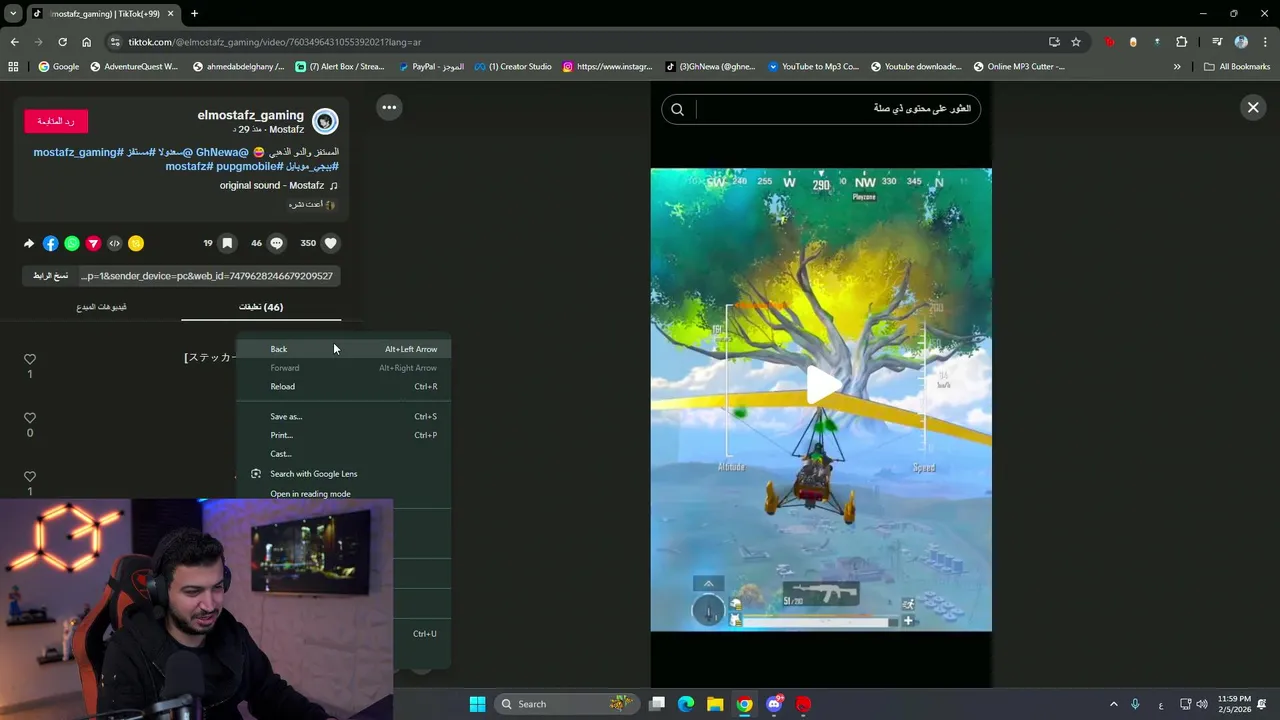Open the tab search dropdown arrow

tap(13, 13)
